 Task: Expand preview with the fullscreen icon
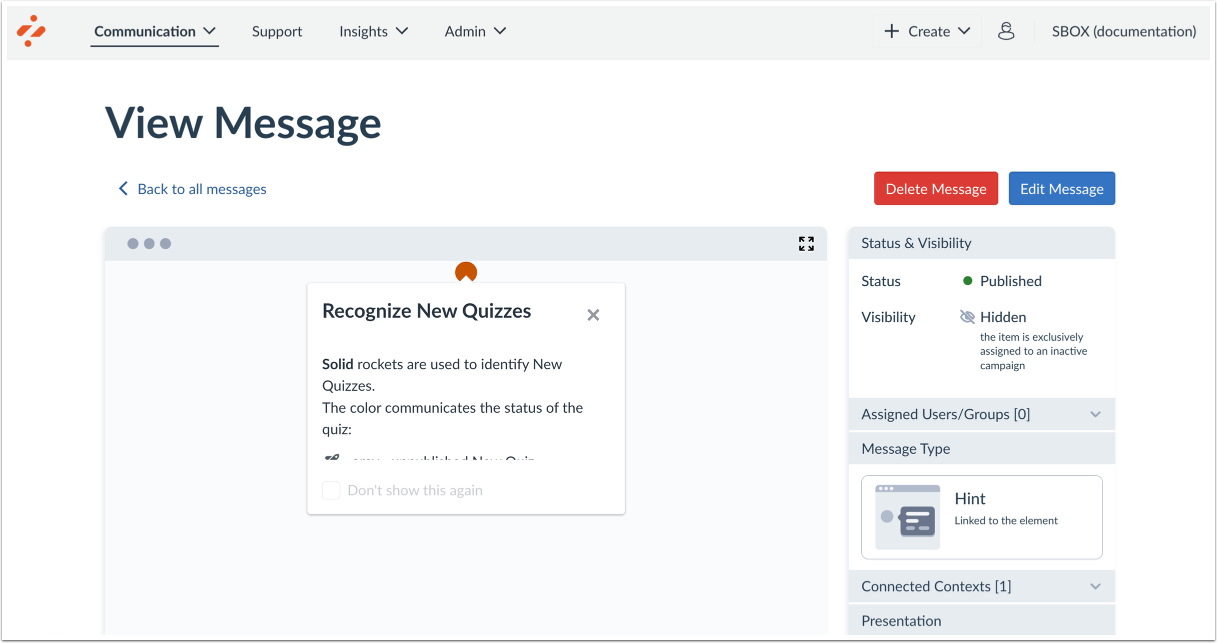tap(806, 244)
